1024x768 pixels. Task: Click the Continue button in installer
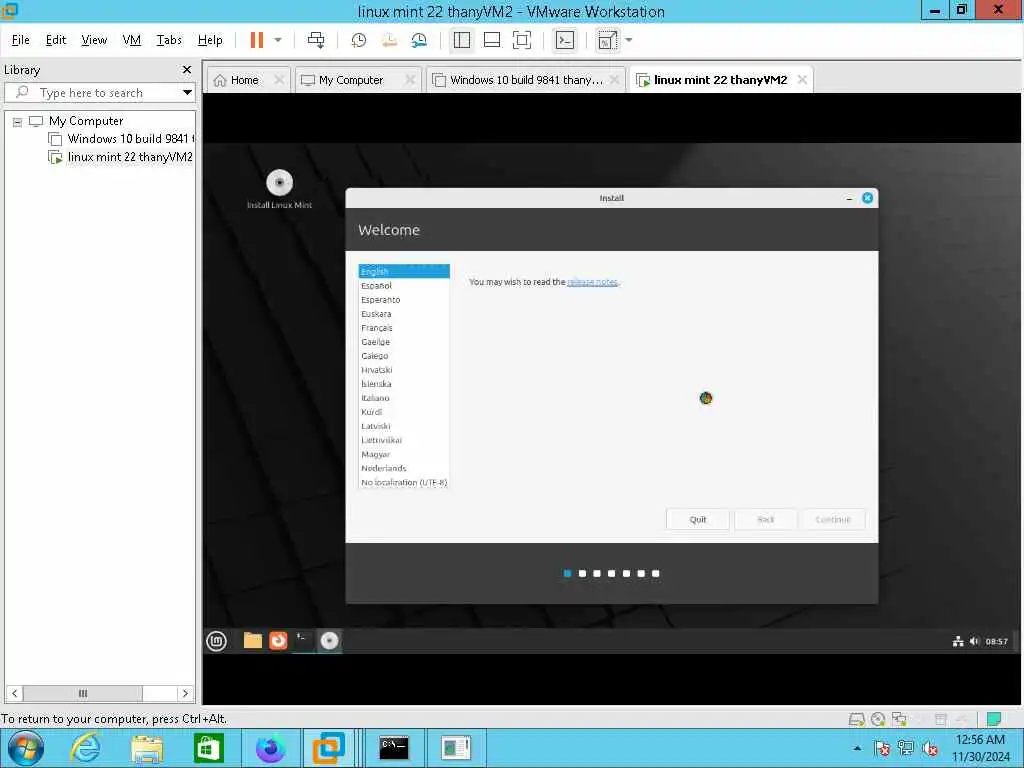tap(833, 519)
